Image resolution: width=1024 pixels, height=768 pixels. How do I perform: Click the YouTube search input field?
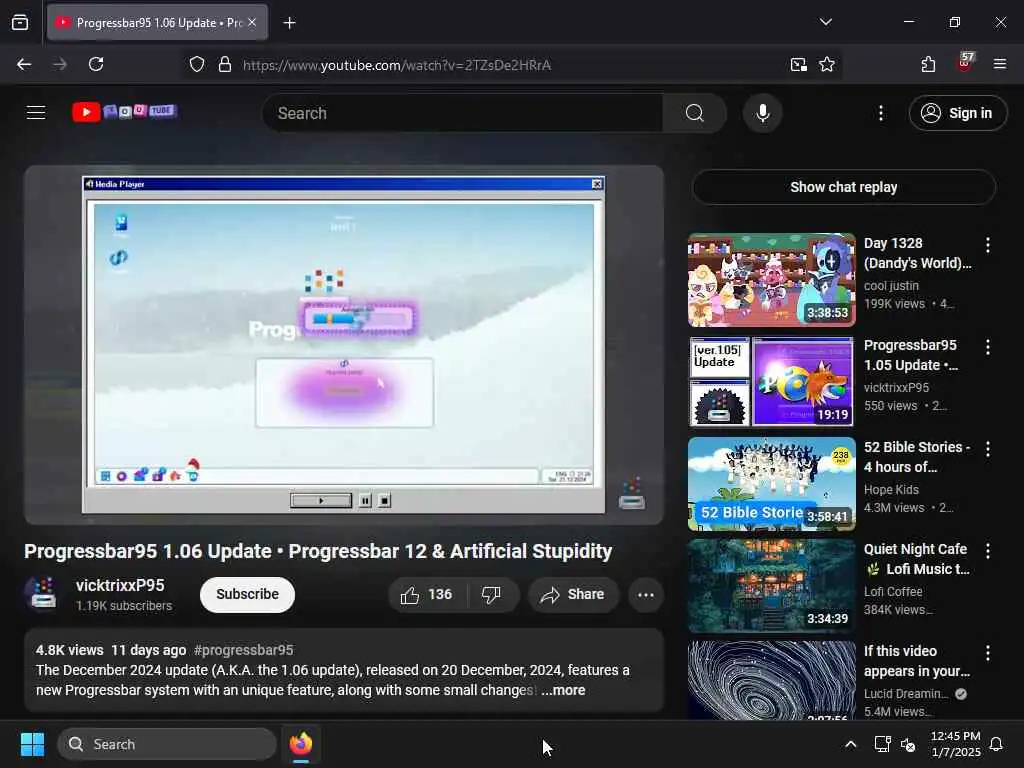point(463,113)
